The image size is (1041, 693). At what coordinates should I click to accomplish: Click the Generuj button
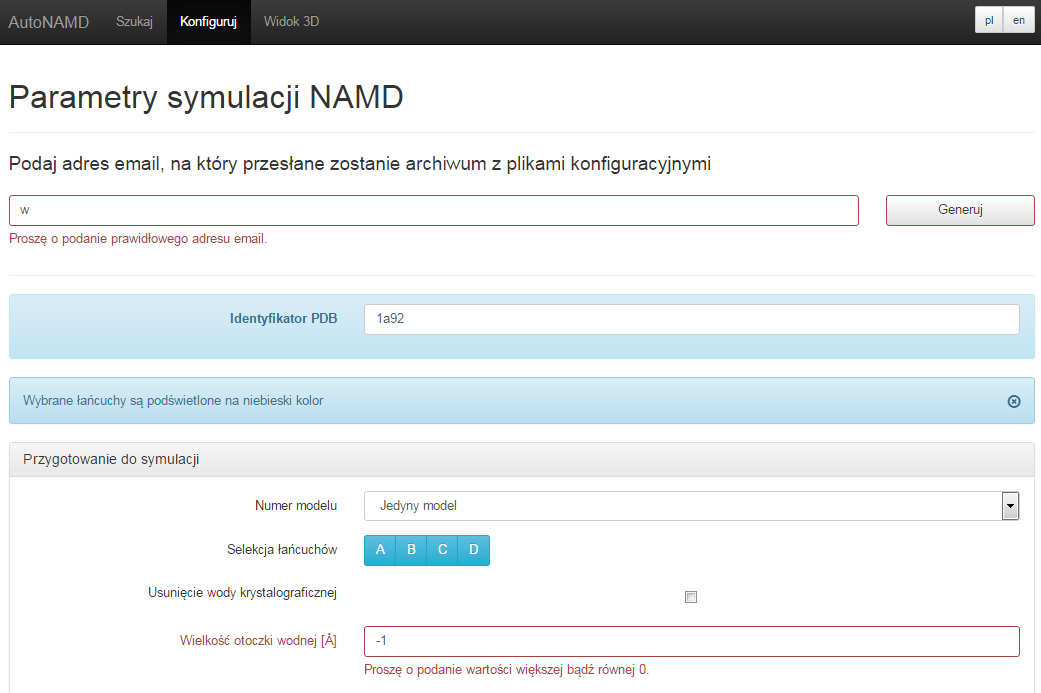(x=960, y=210)
